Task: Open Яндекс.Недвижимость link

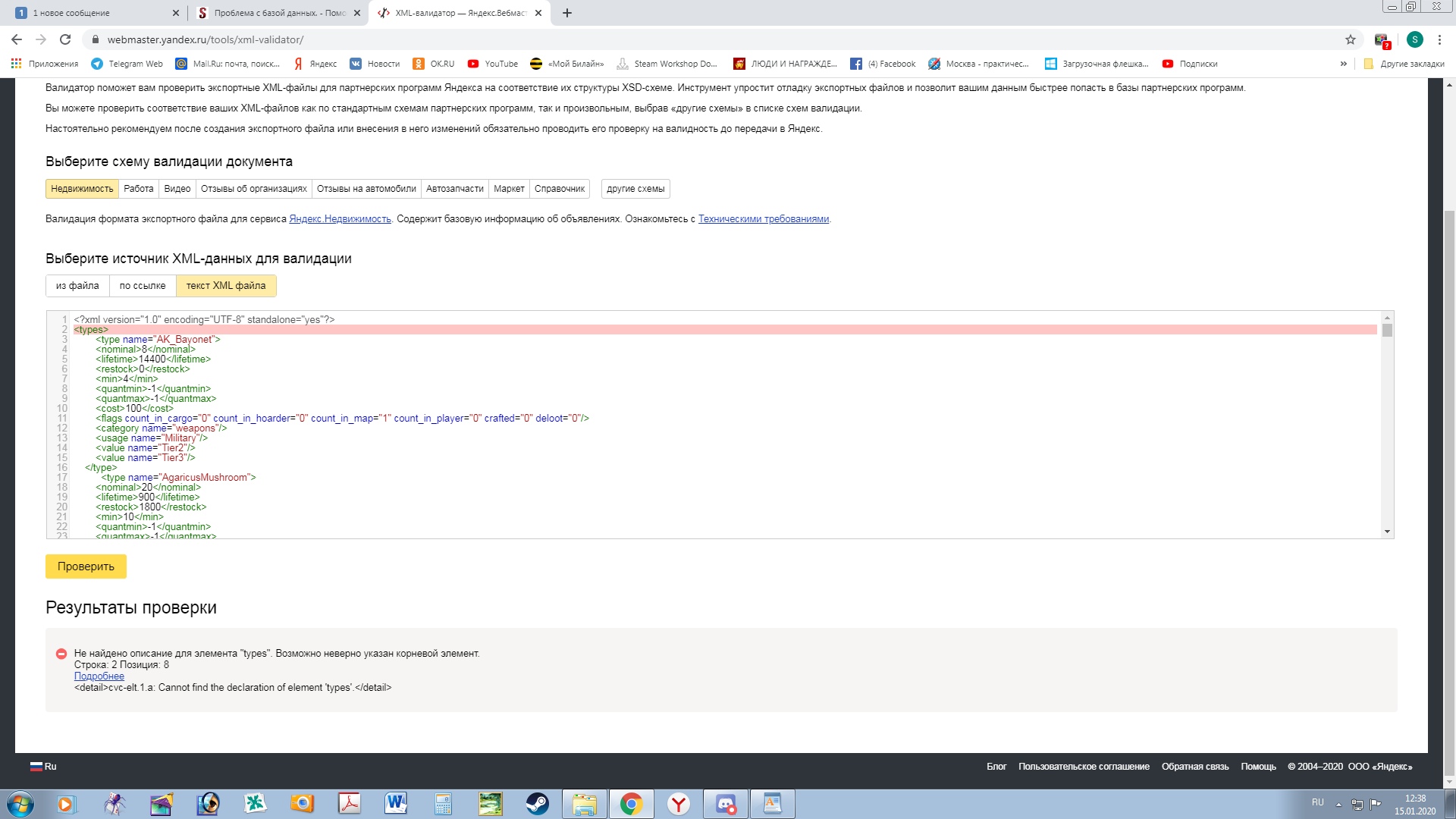Action: pyautogui.click(x=340, y=219)
